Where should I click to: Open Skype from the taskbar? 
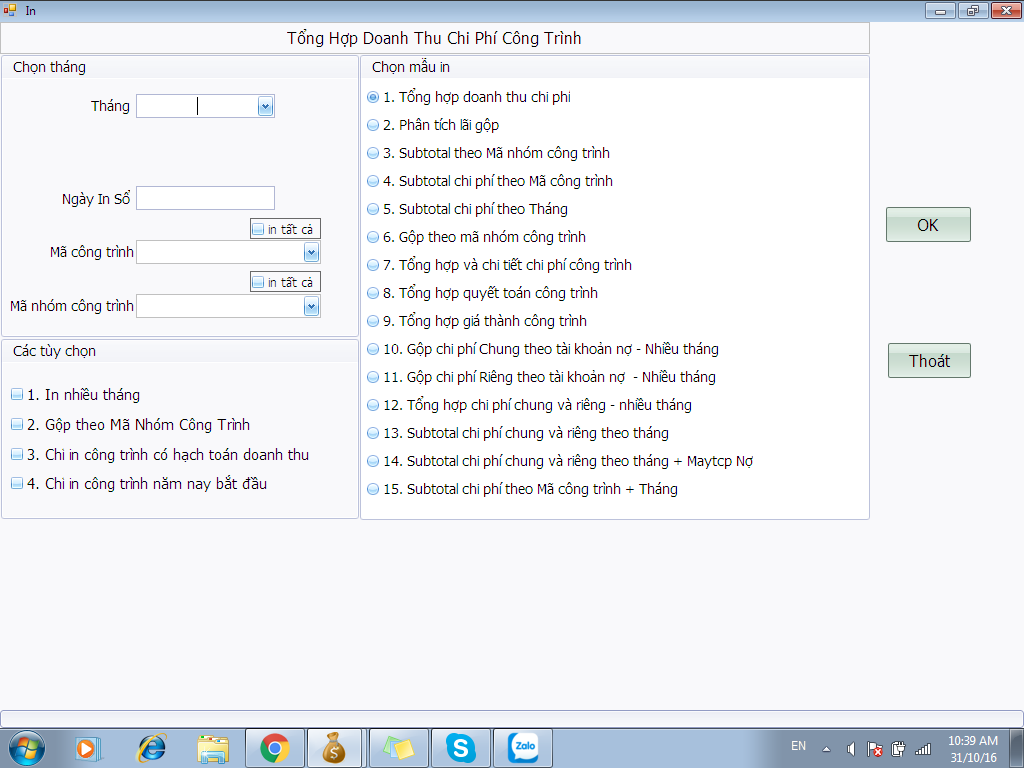pyautogui.click(x=460, y=748)
